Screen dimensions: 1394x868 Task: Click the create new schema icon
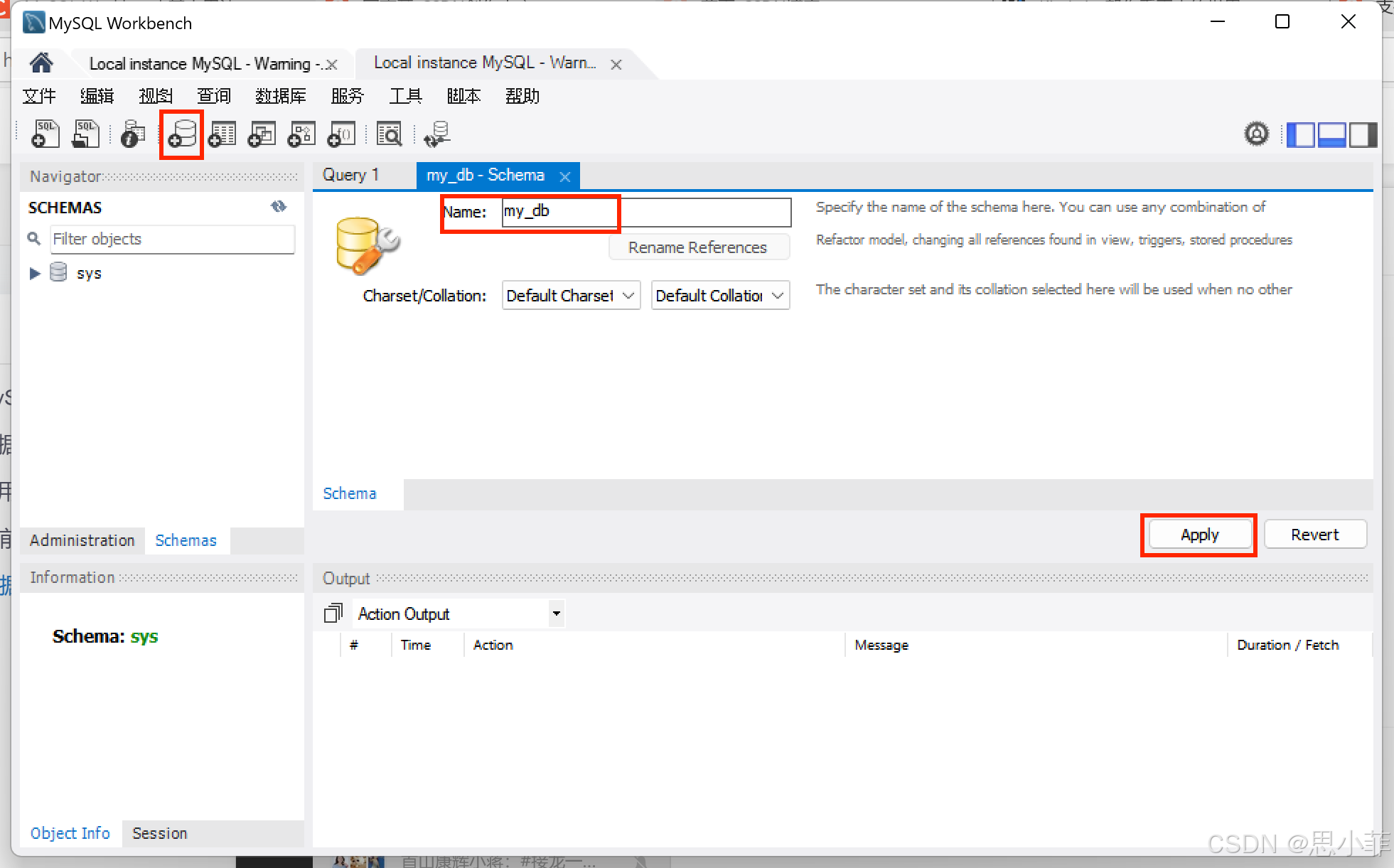coord(182,134)
